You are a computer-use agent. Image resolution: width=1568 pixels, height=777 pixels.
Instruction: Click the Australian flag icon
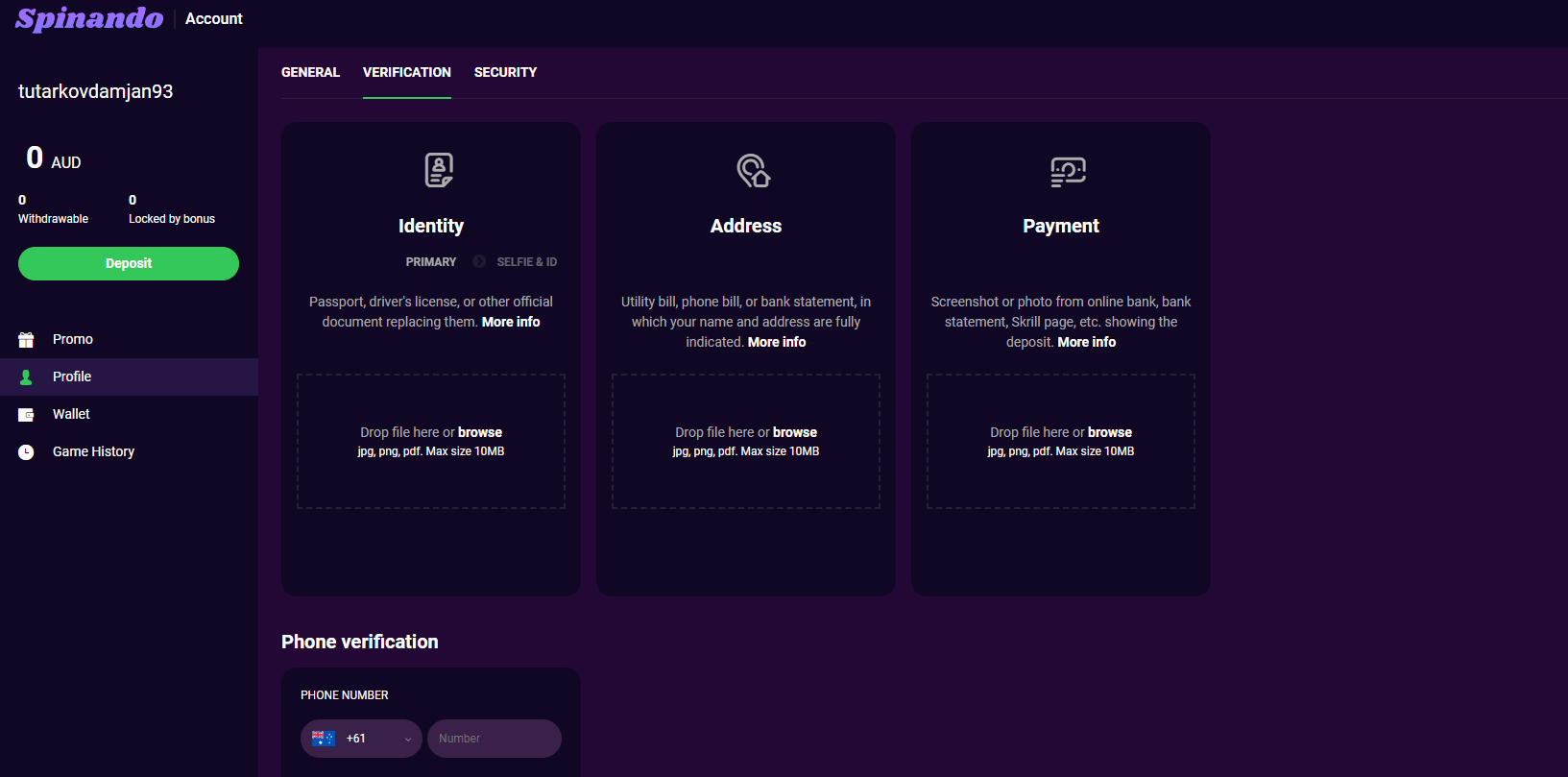tap(324, 739)
